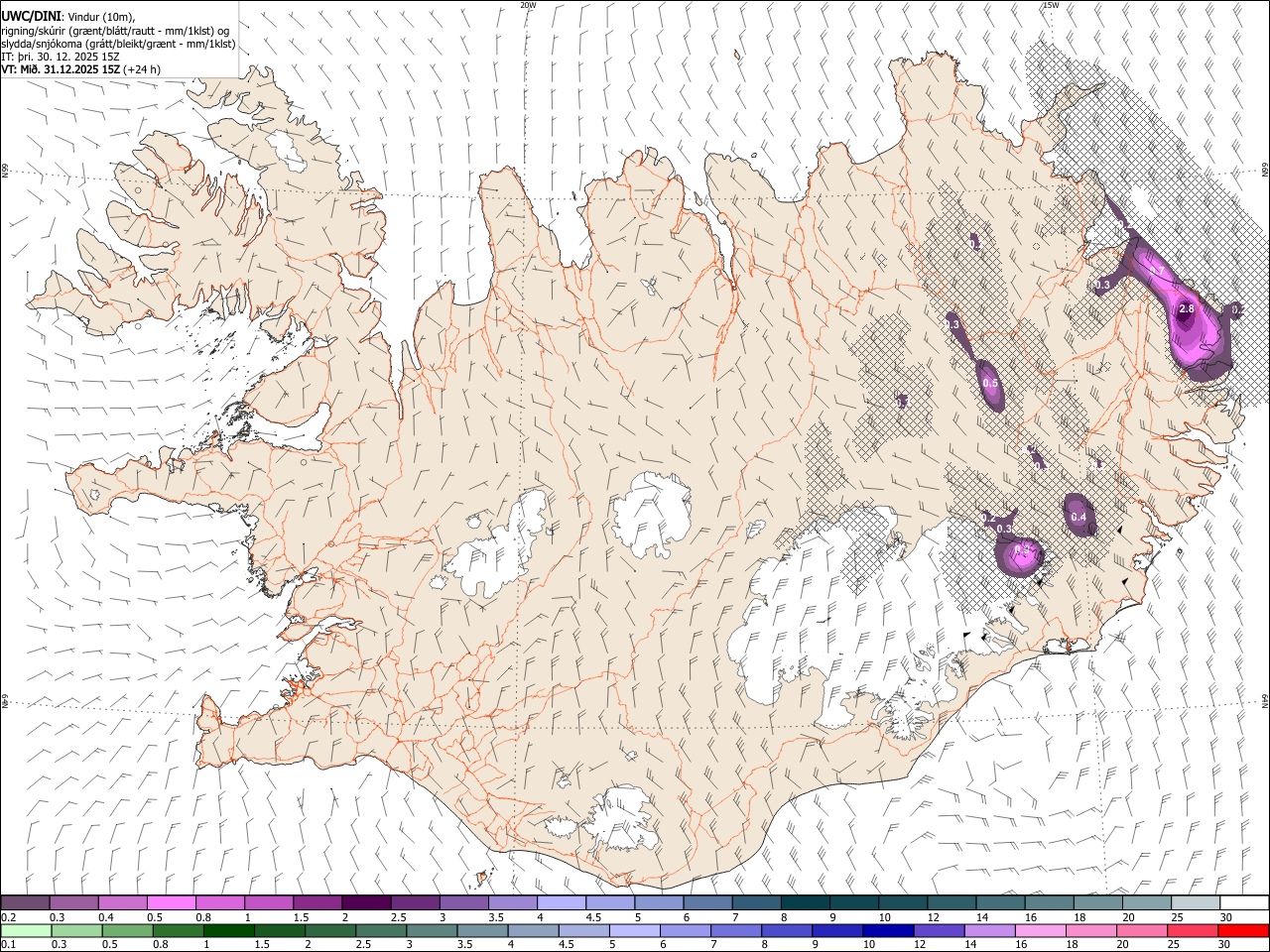Click the 0.4 label on the map
Viewport: 1270px width, 952px height.
click(x=1079, y=518)
